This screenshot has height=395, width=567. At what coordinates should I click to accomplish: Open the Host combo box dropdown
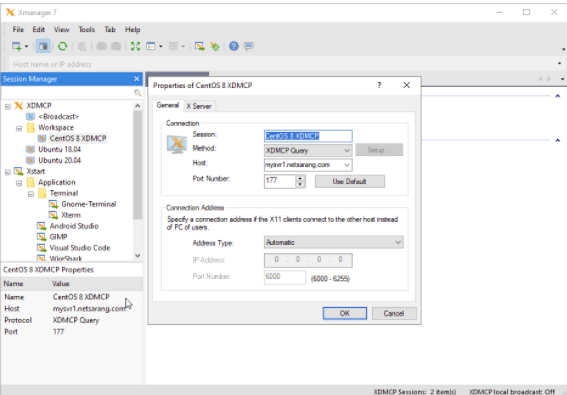point(347,165)
